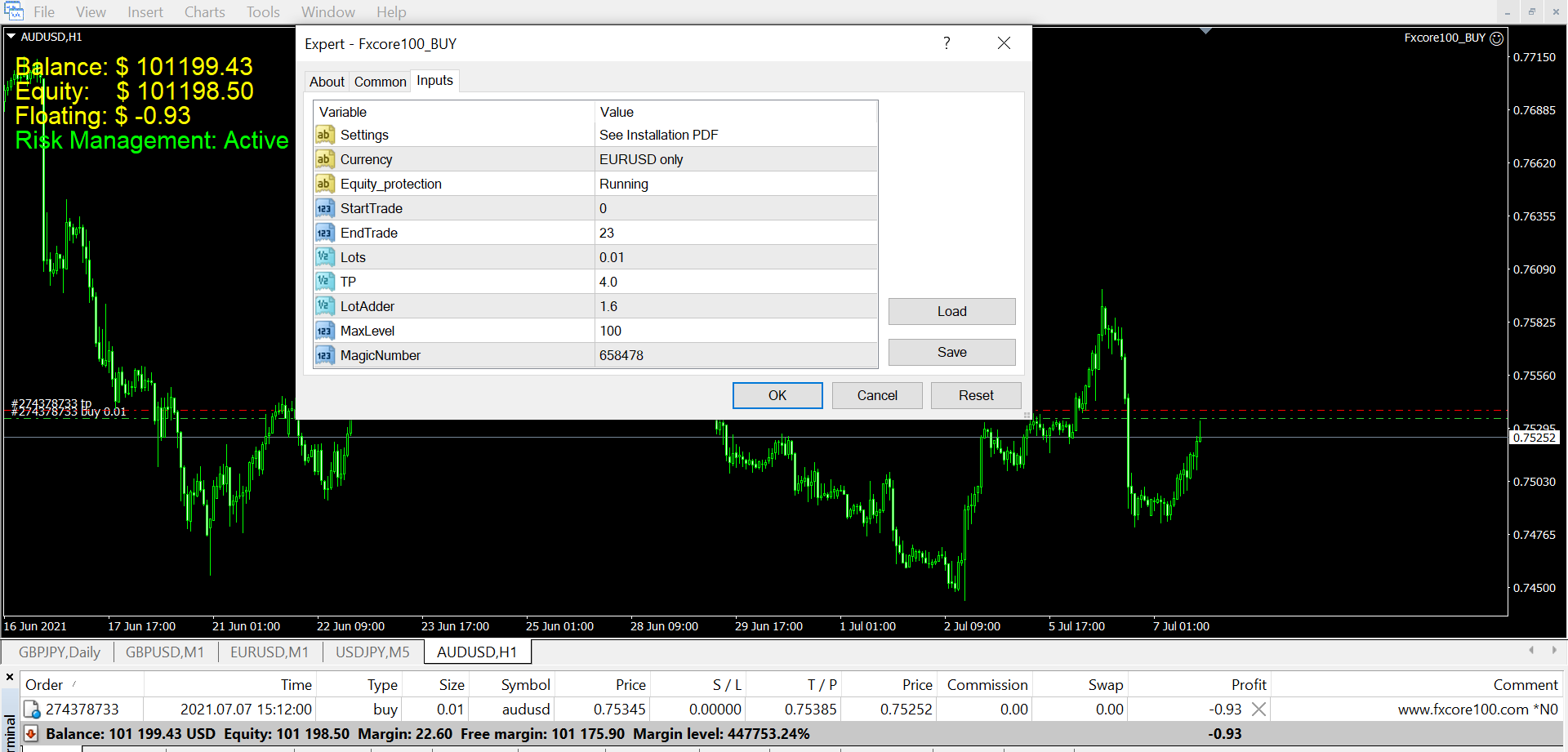Screen dimensions: 1568x752
Task: Close order 274378733 with the X icon
Action: (1258, 709)
